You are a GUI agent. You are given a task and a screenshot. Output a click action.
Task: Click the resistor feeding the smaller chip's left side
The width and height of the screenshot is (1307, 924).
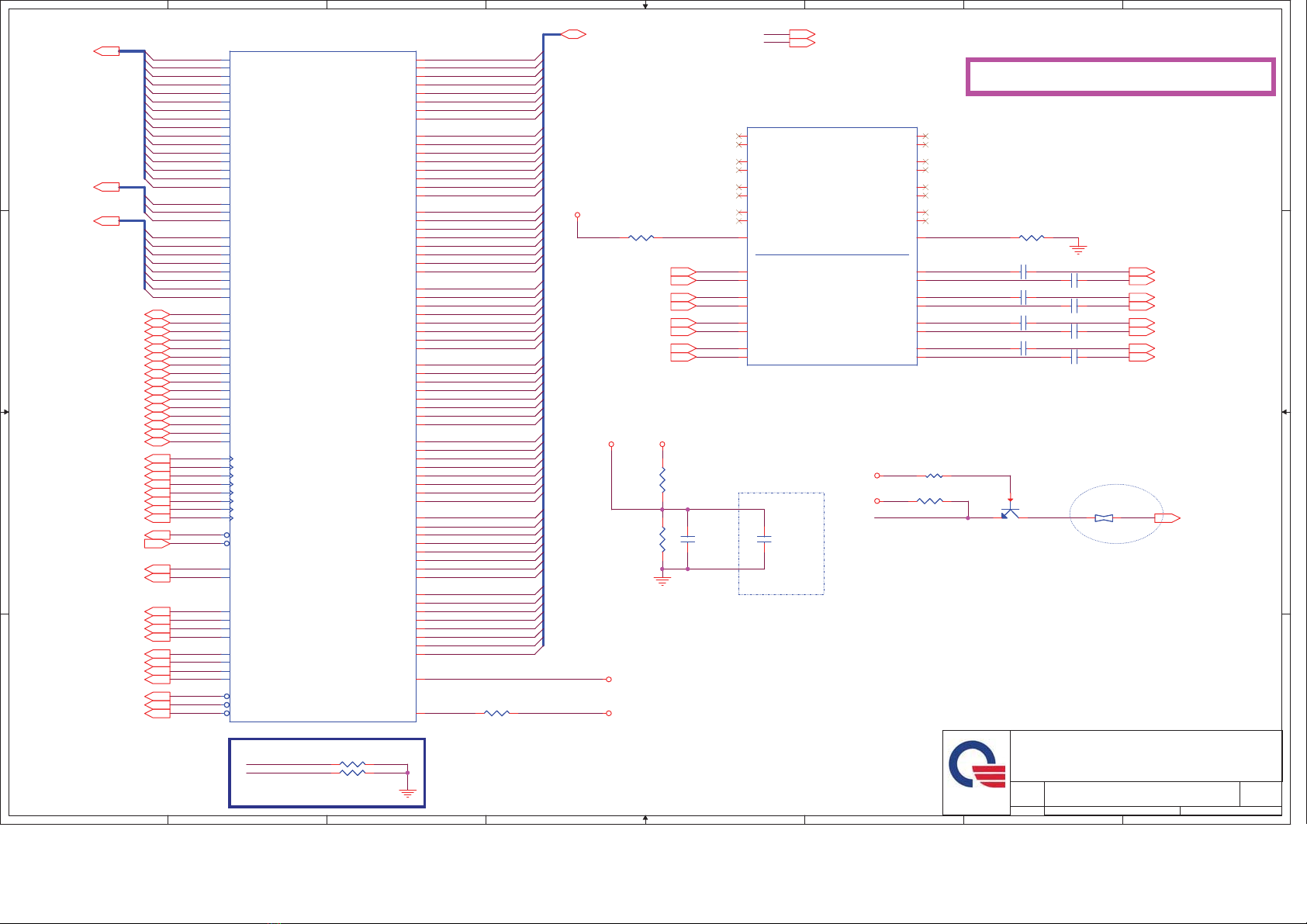pos(641,237)
